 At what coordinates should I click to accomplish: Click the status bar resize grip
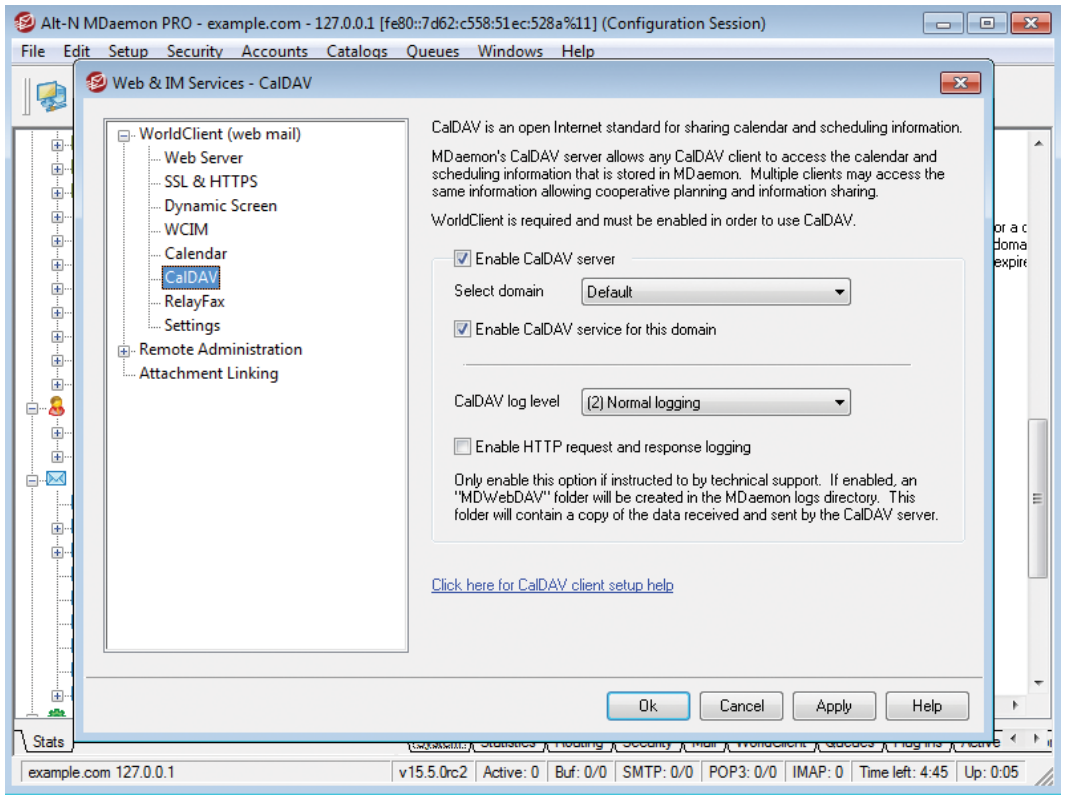(x=1043, y=776)
